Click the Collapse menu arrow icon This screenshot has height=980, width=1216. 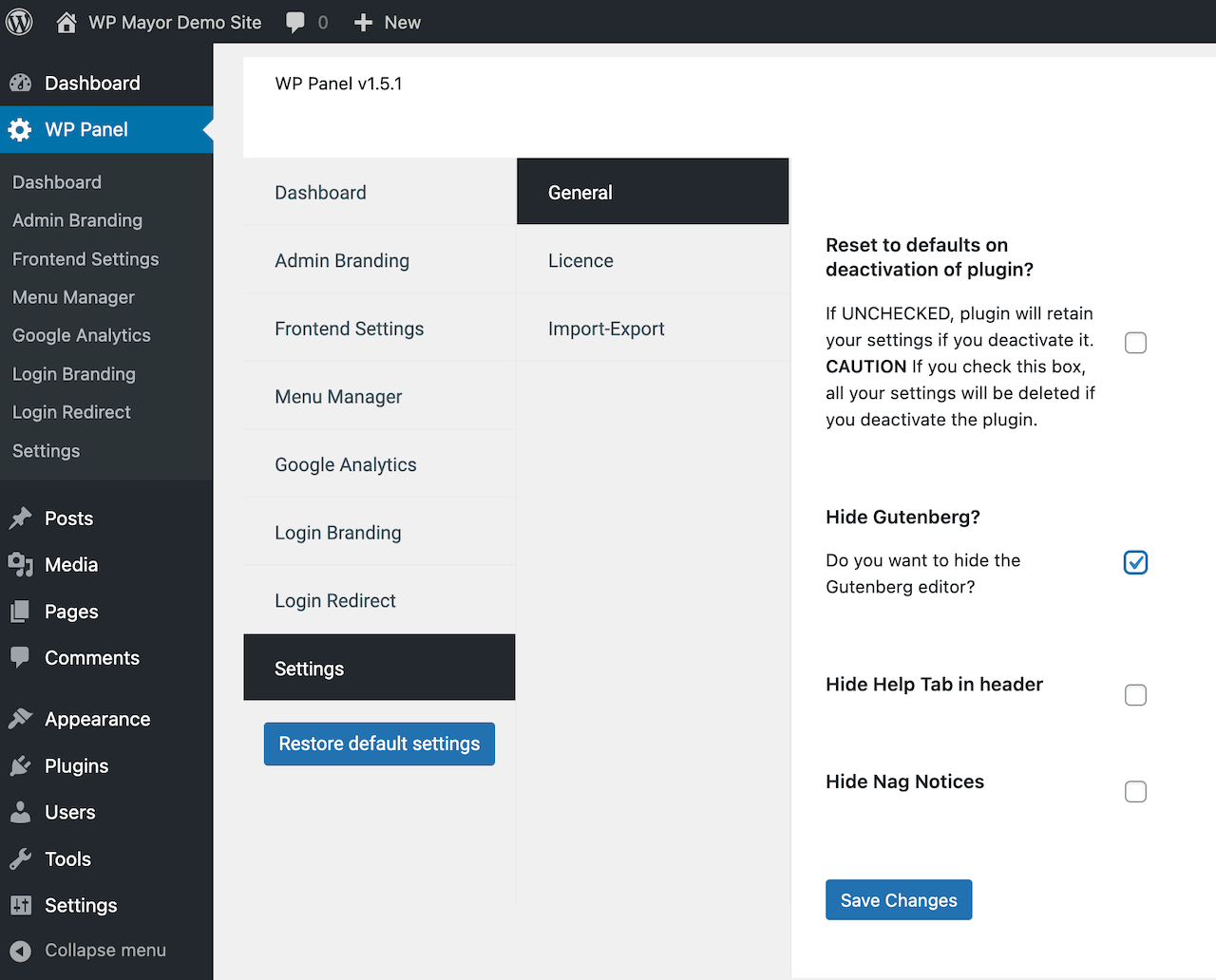click(x=20, y=951)
